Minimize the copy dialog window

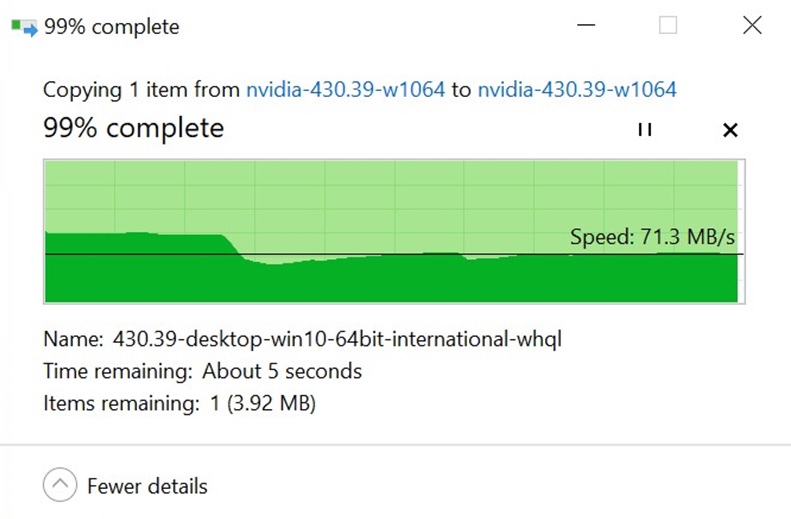pyautogui.click(x=586, y=25)
